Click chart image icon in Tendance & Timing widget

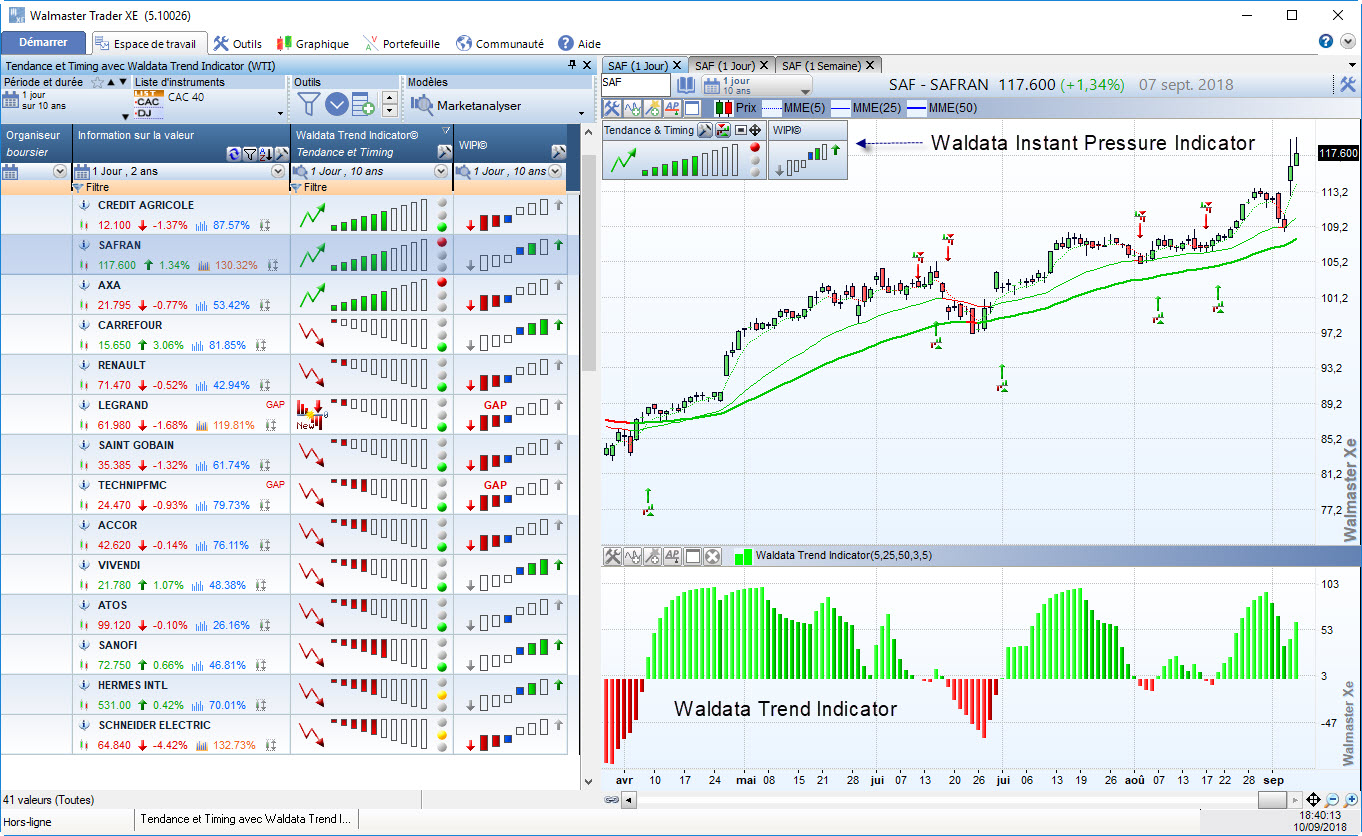(x=722, y=130)
